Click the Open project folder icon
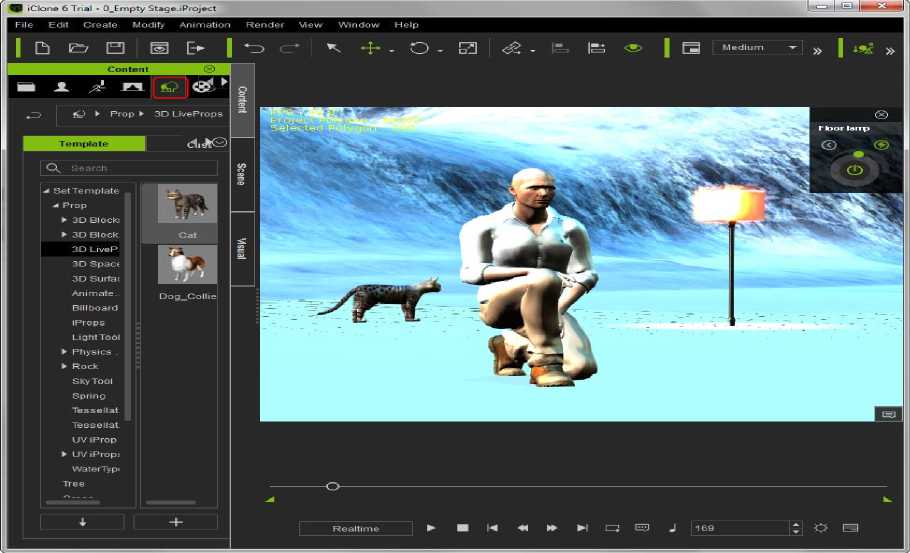910x553 pixels. (x=78, y=48)
